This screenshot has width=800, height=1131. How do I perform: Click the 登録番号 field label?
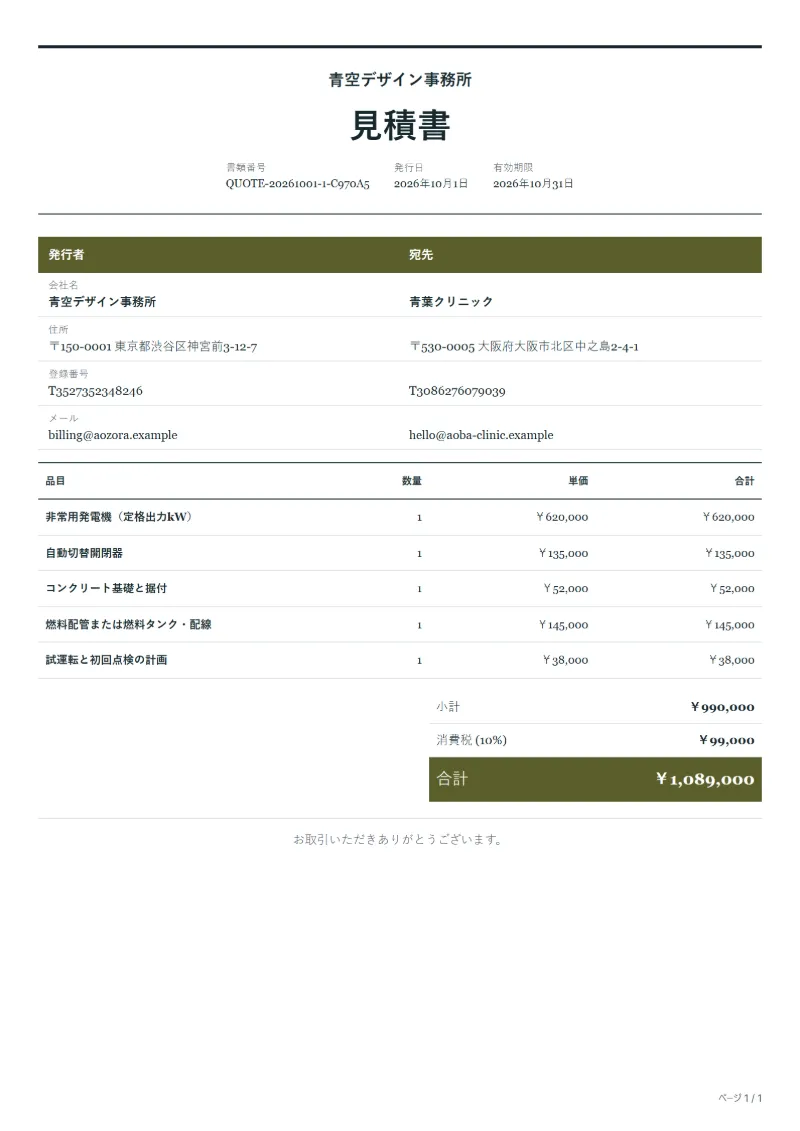(x=68, y=374)
